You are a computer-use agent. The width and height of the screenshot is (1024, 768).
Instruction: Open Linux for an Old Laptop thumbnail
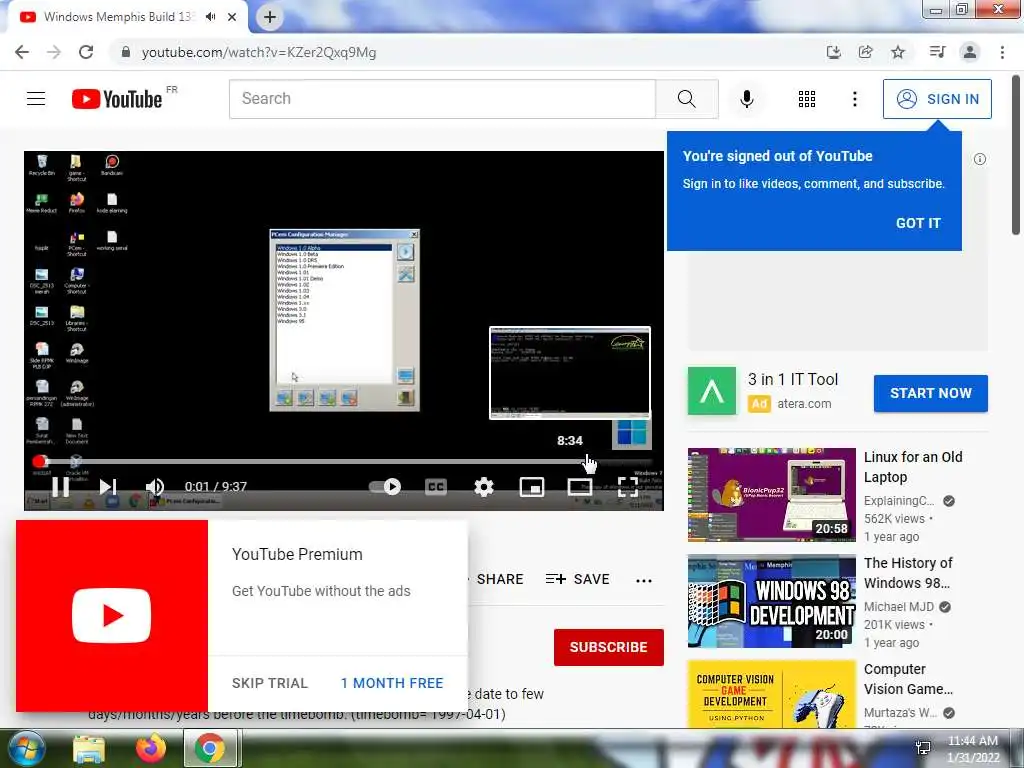(771, 494)
